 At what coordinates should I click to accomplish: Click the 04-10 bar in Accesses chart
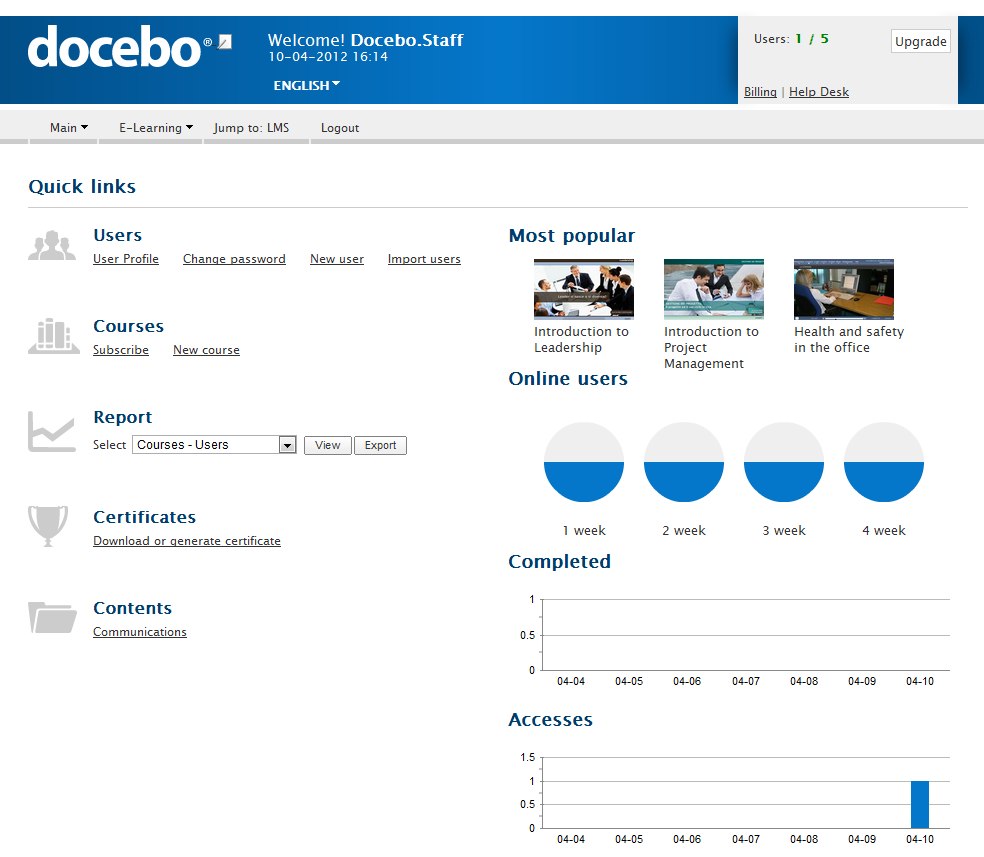[919, 804]
